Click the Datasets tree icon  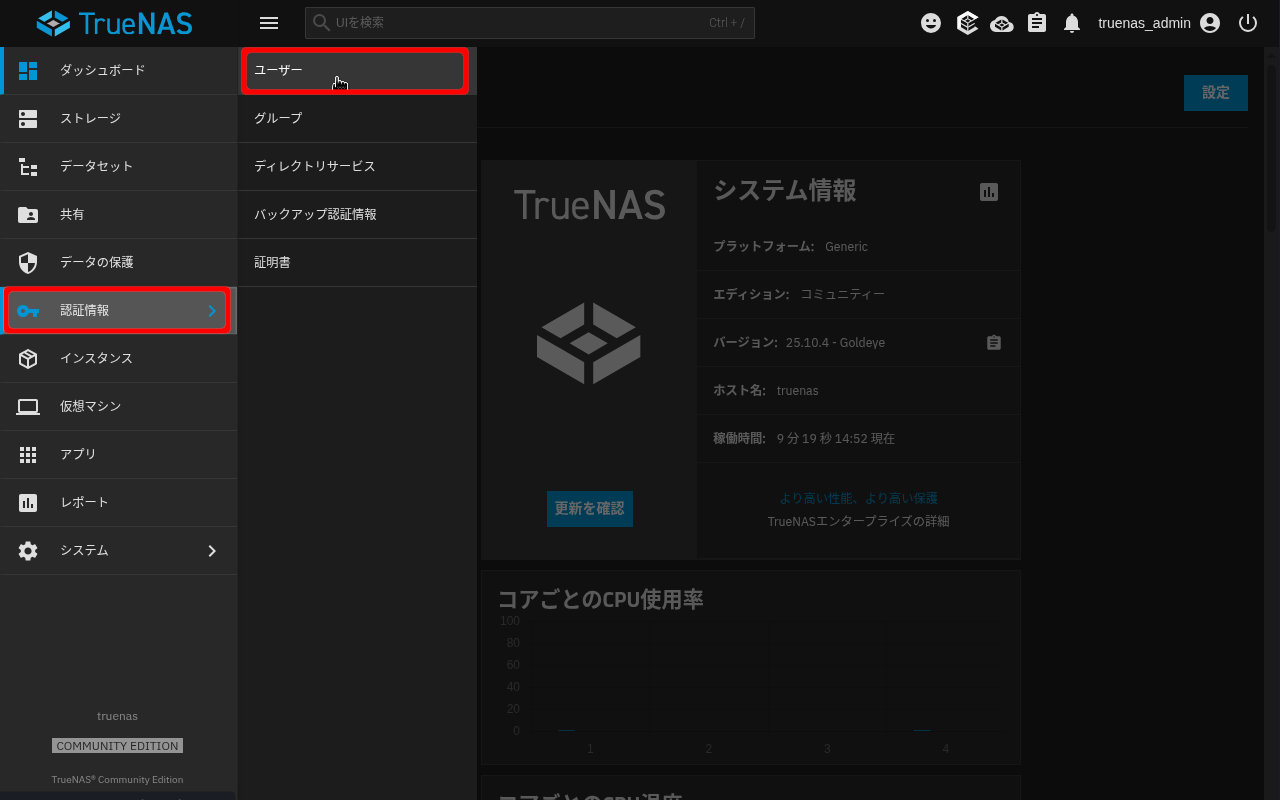pyautogui.click(x=28, y=166)
